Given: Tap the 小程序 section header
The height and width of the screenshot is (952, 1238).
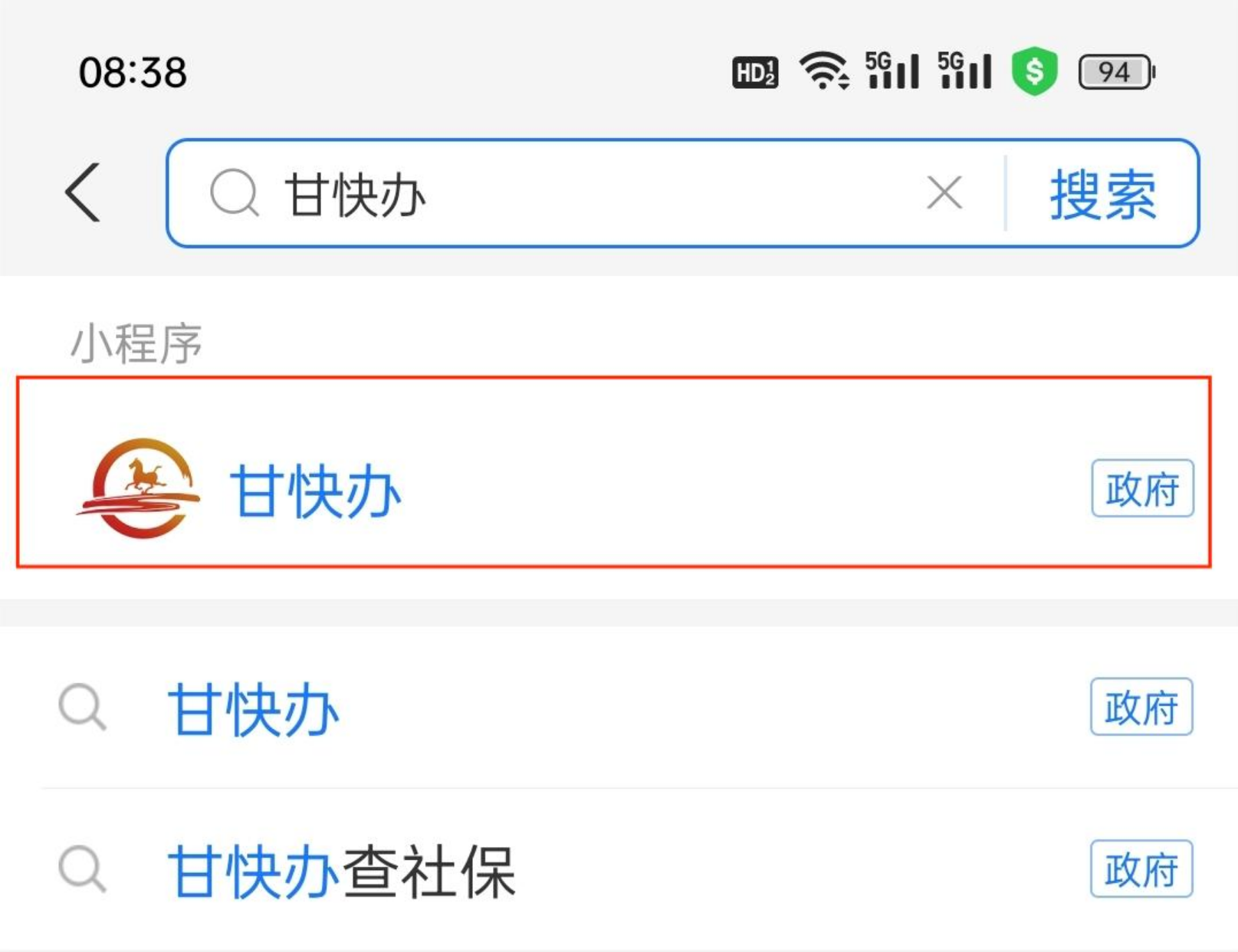Looking at the screenshot, I should click(136, 343).
